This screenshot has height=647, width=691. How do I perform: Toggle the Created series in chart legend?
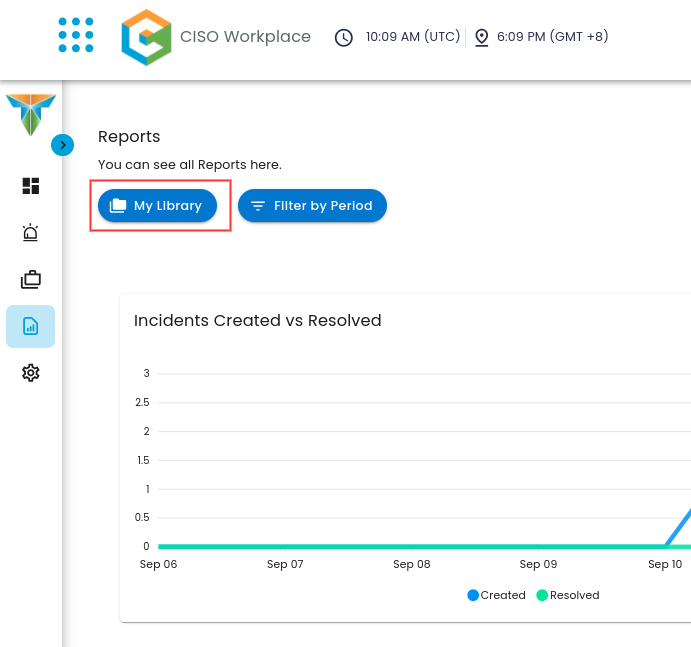[x=497, y=595]
